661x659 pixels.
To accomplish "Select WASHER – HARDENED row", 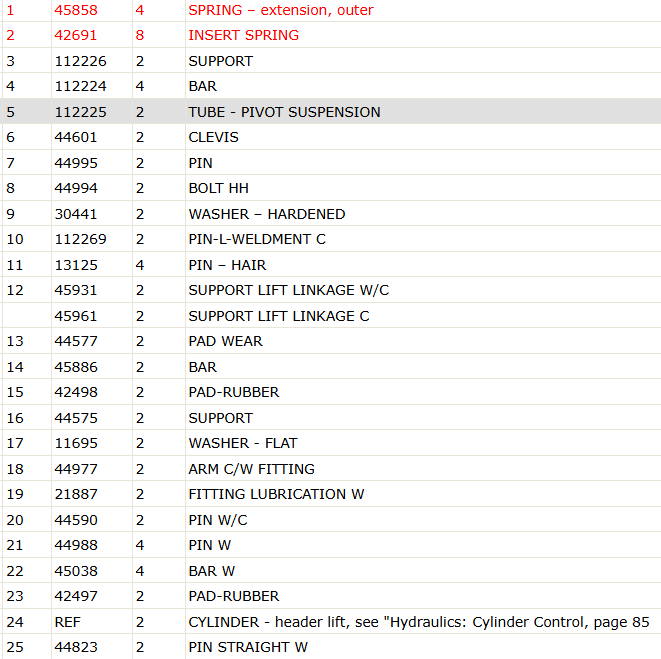I will point(330,214).
